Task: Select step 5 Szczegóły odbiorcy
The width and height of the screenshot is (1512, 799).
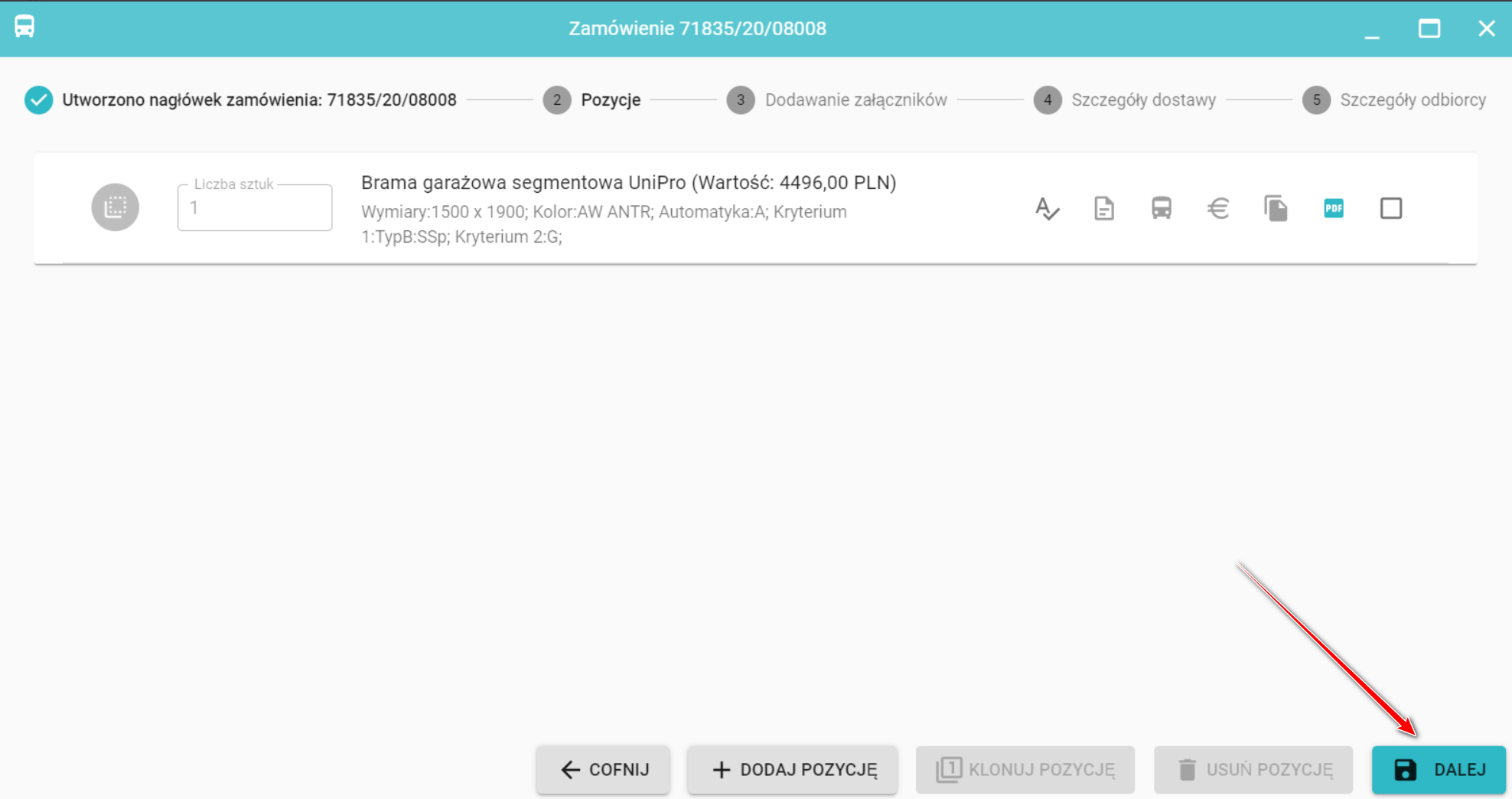Action: pyautogui.click(x=1394, y=100)
